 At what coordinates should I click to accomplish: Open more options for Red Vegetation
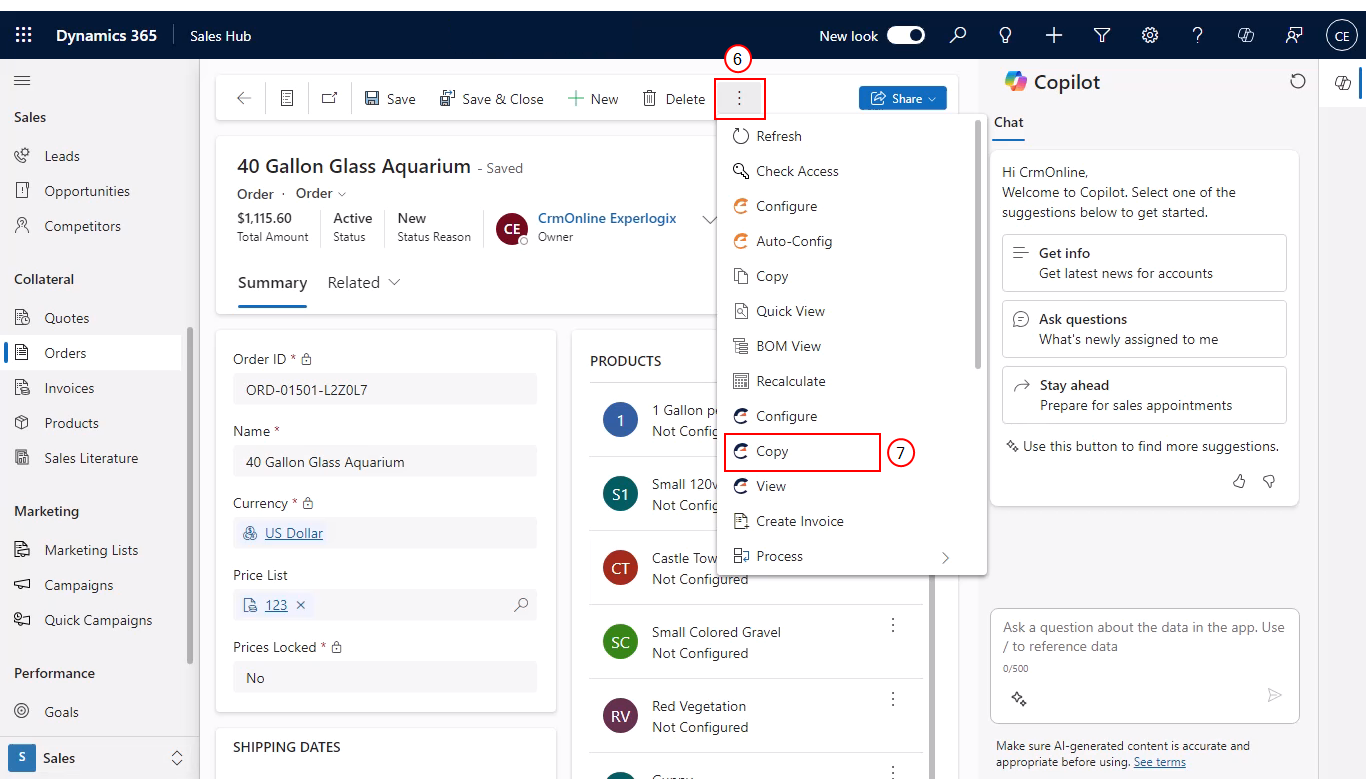point(894,699)
